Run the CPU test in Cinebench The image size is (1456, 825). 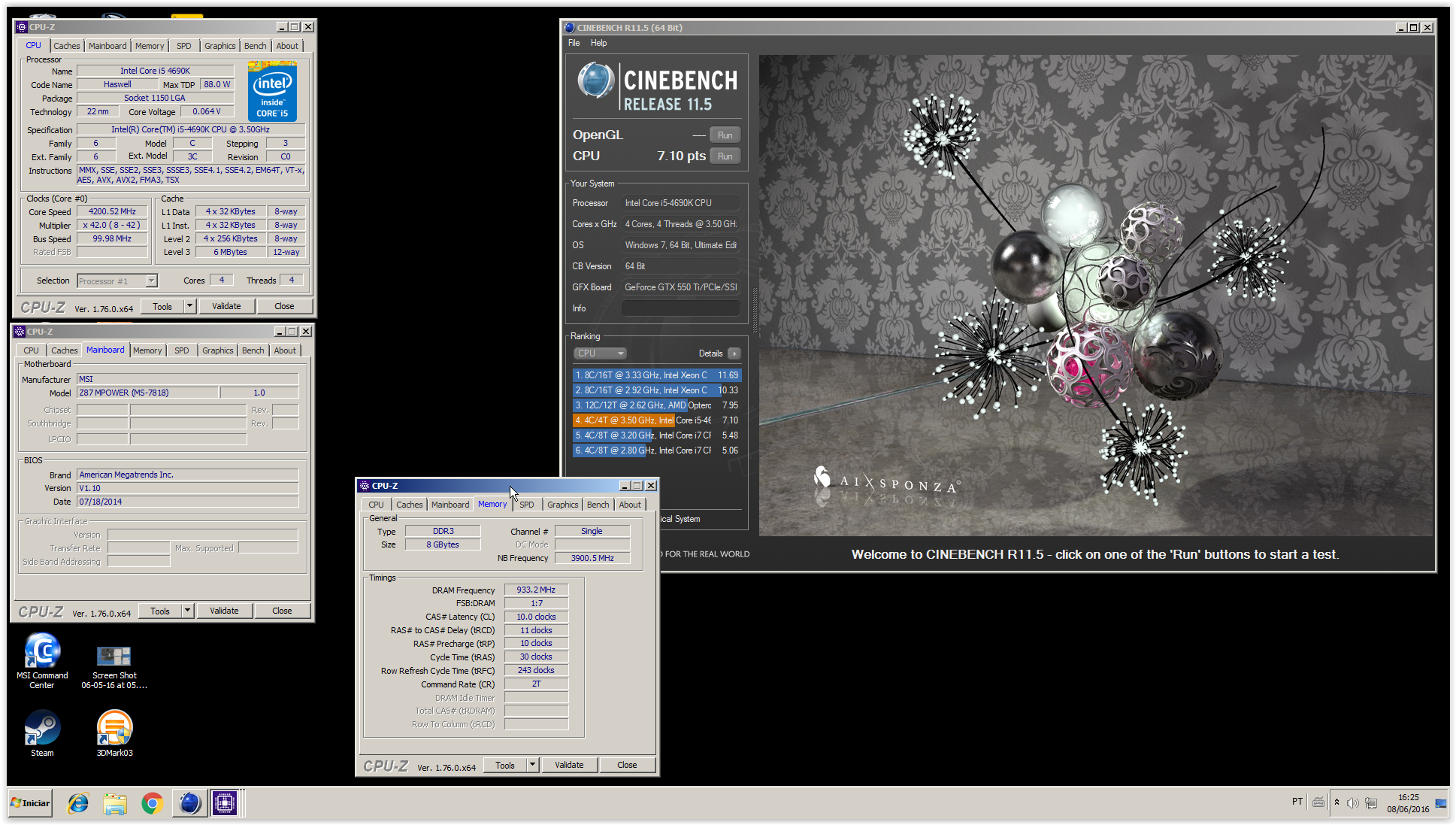coord(725,156)
